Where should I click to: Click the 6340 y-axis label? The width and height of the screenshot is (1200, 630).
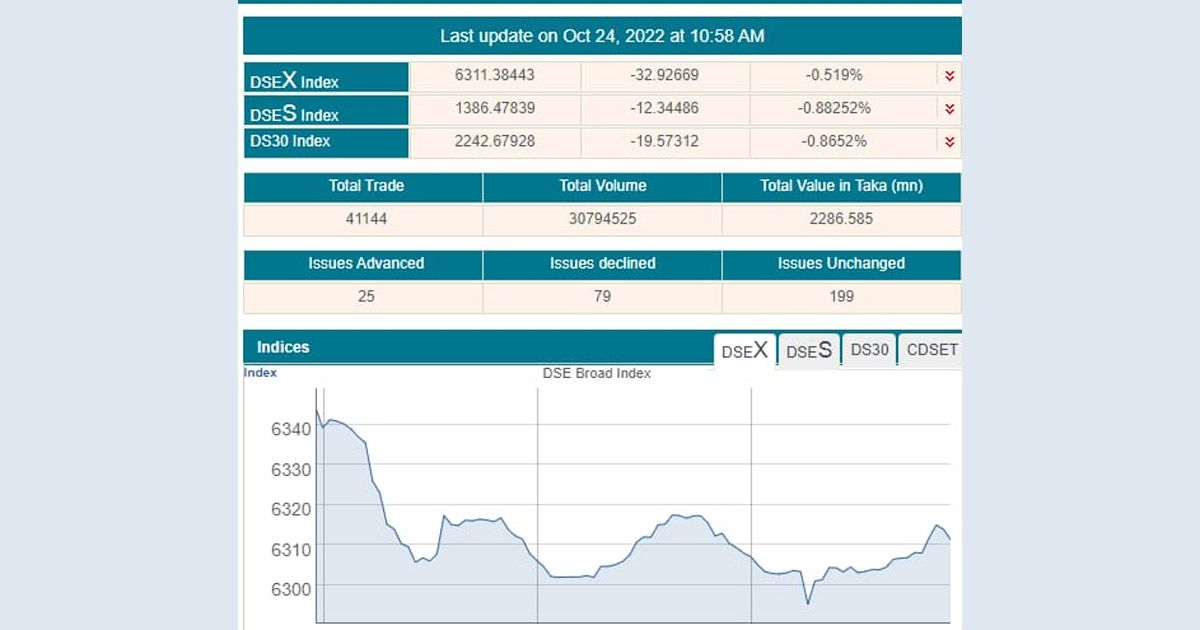coord(291,429)
